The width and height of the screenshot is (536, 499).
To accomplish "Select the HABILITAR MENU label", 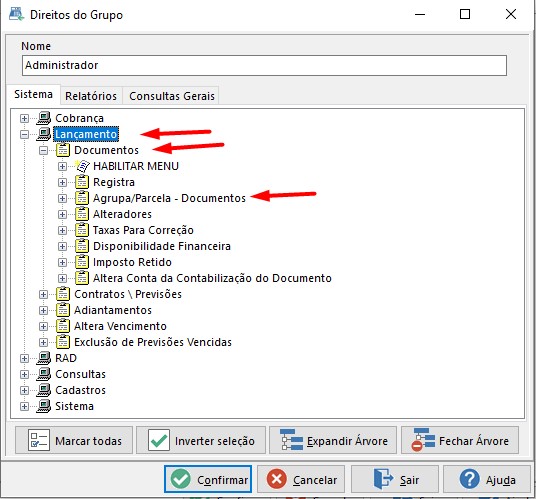I will [136, 166].
